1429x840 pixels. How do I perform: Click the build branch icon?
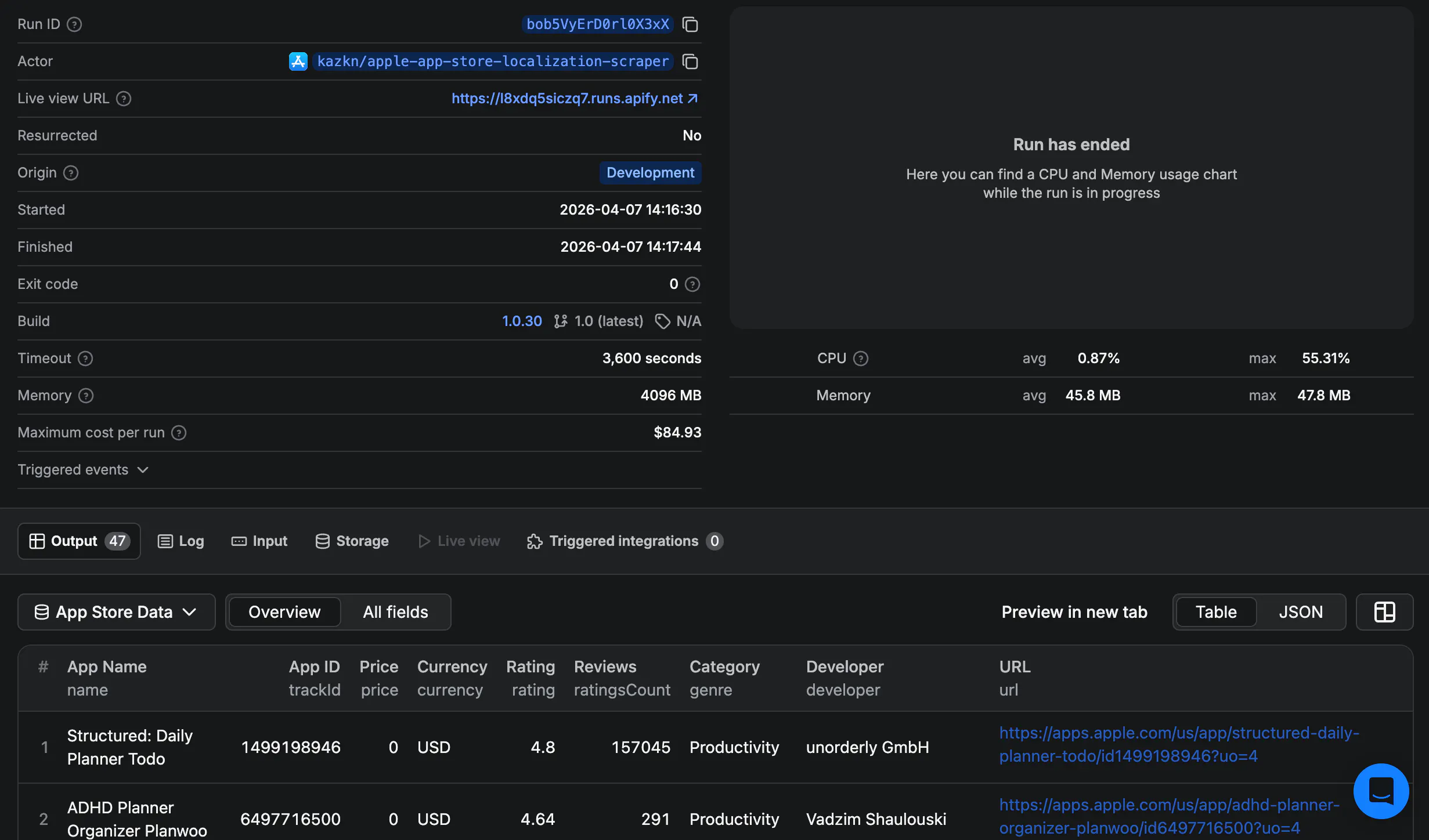pos(561,321)
